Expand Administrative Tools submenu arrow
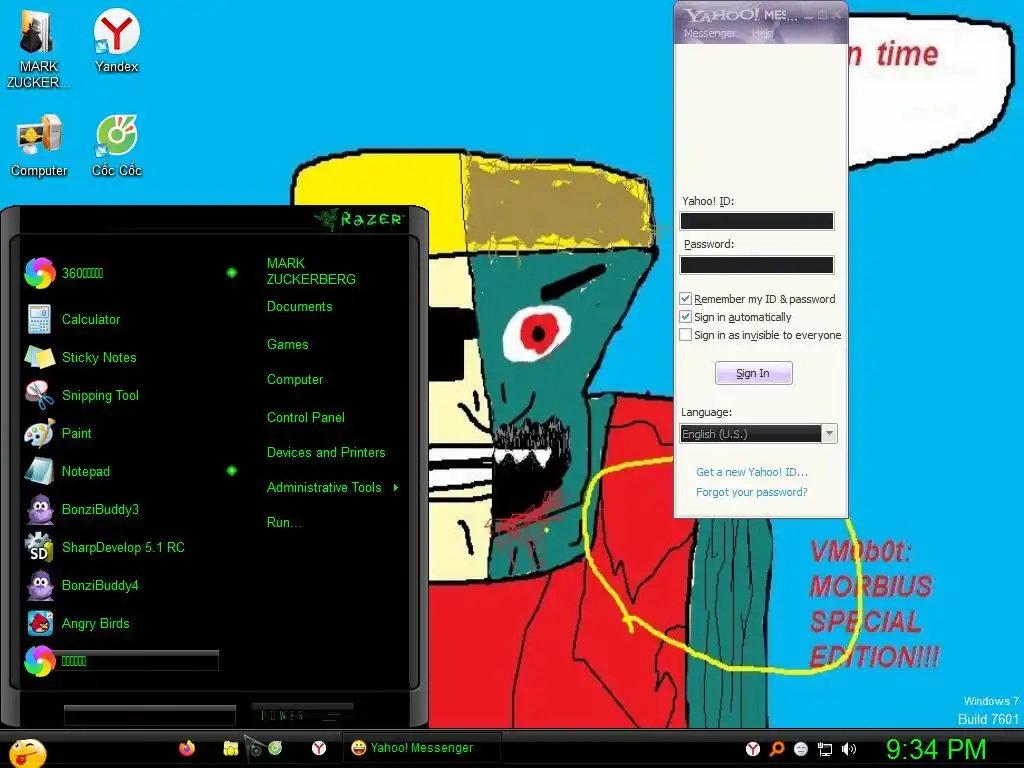The height and width of the screenshot is (768, 1024). (396, 487)
